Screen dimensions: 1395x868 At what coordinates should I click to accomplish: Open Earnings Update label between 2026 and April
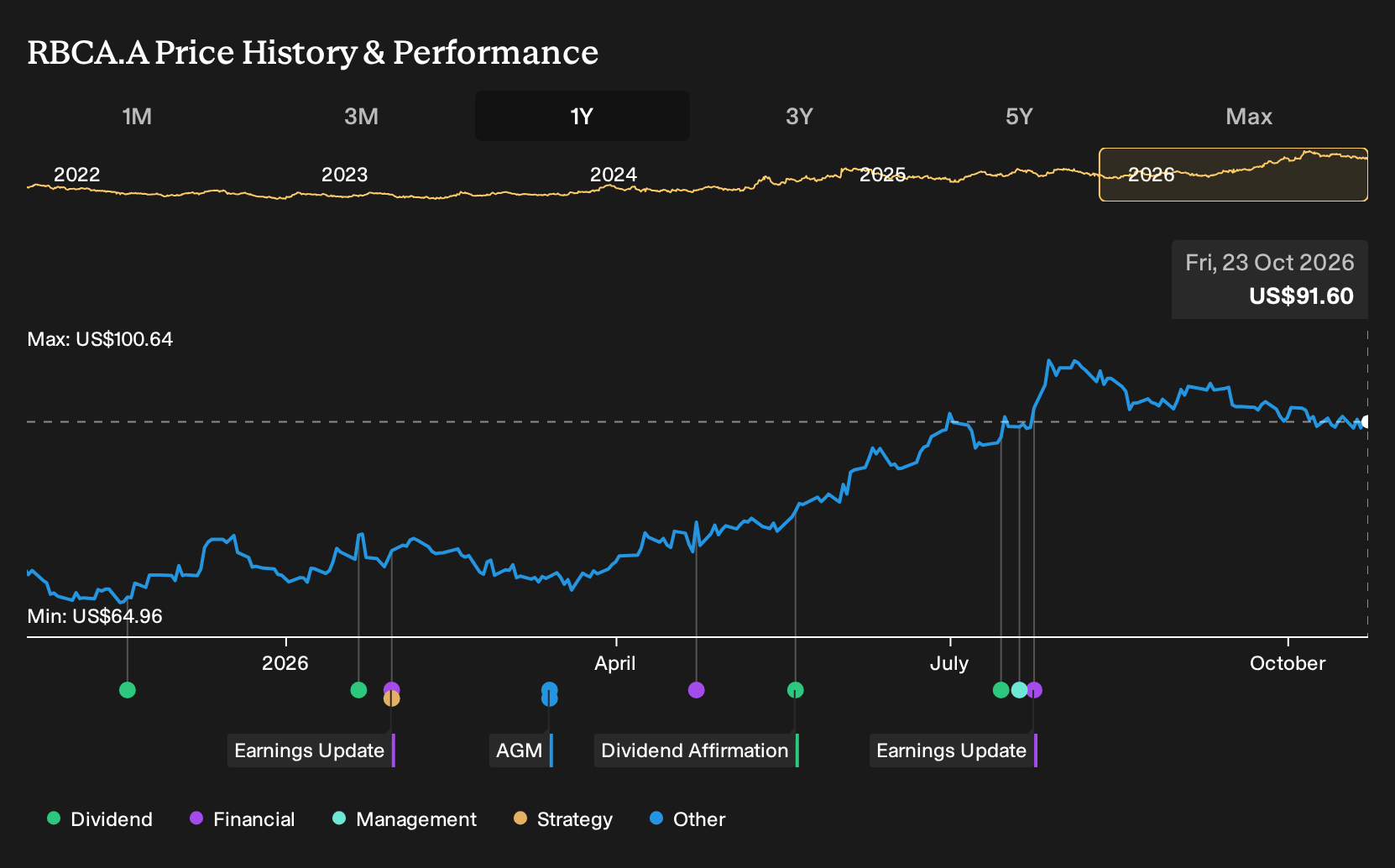click(311, 750)
